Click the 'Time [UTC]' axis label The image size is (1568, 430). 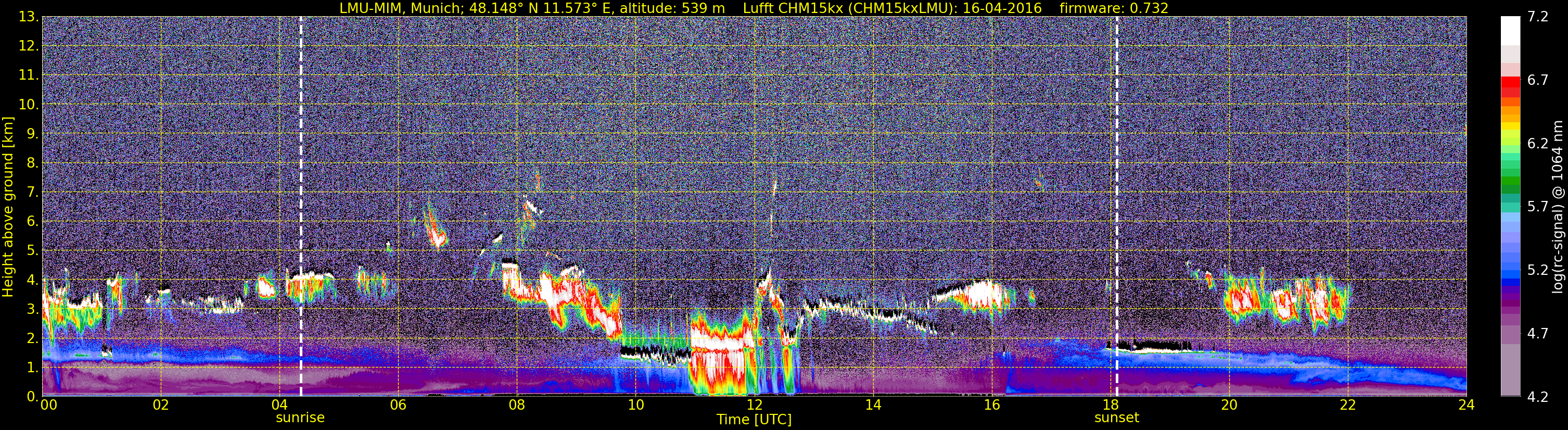tap(754, 420)
